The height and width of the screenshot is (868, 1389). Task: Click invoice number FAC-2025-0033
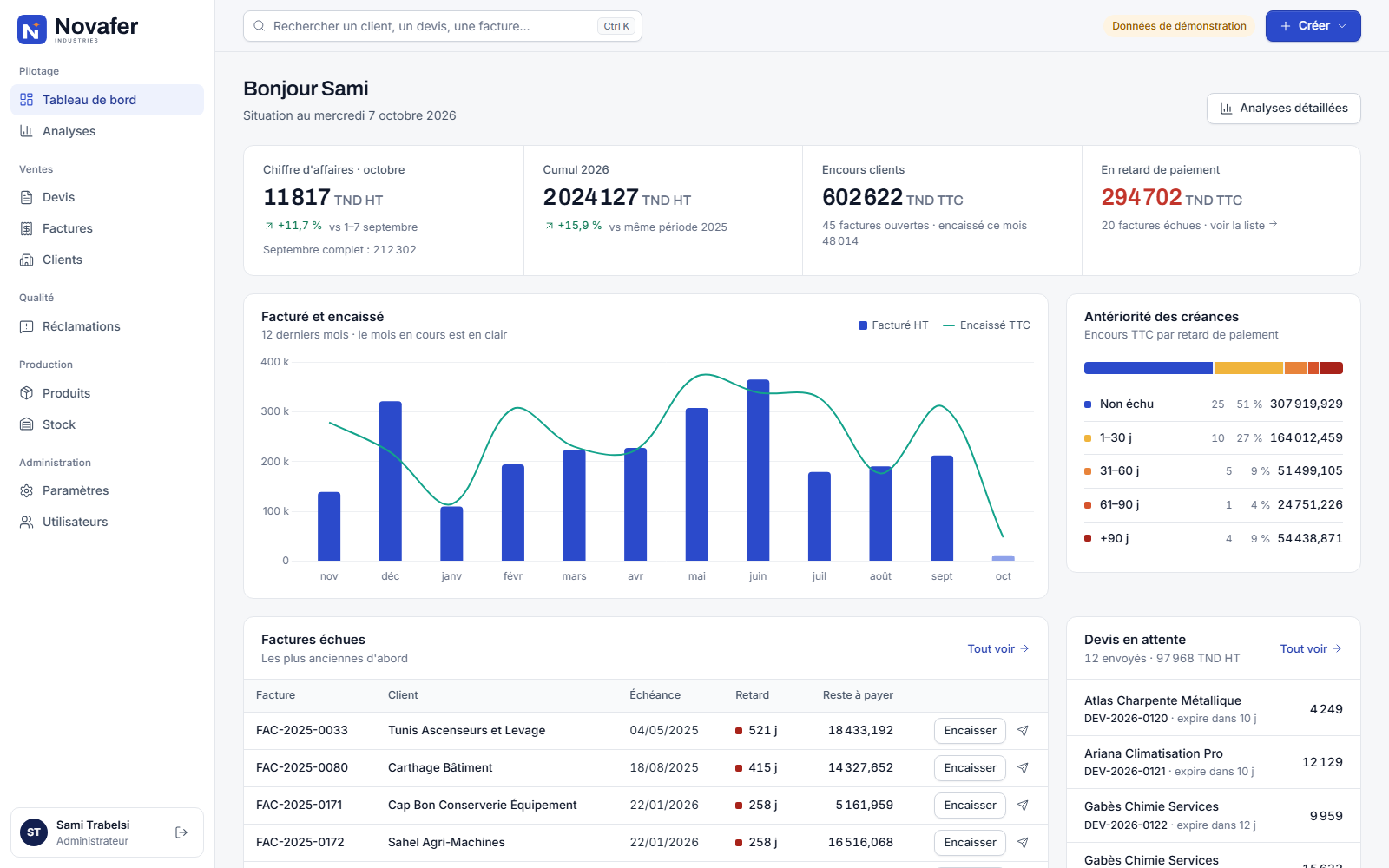click(302, 731)
